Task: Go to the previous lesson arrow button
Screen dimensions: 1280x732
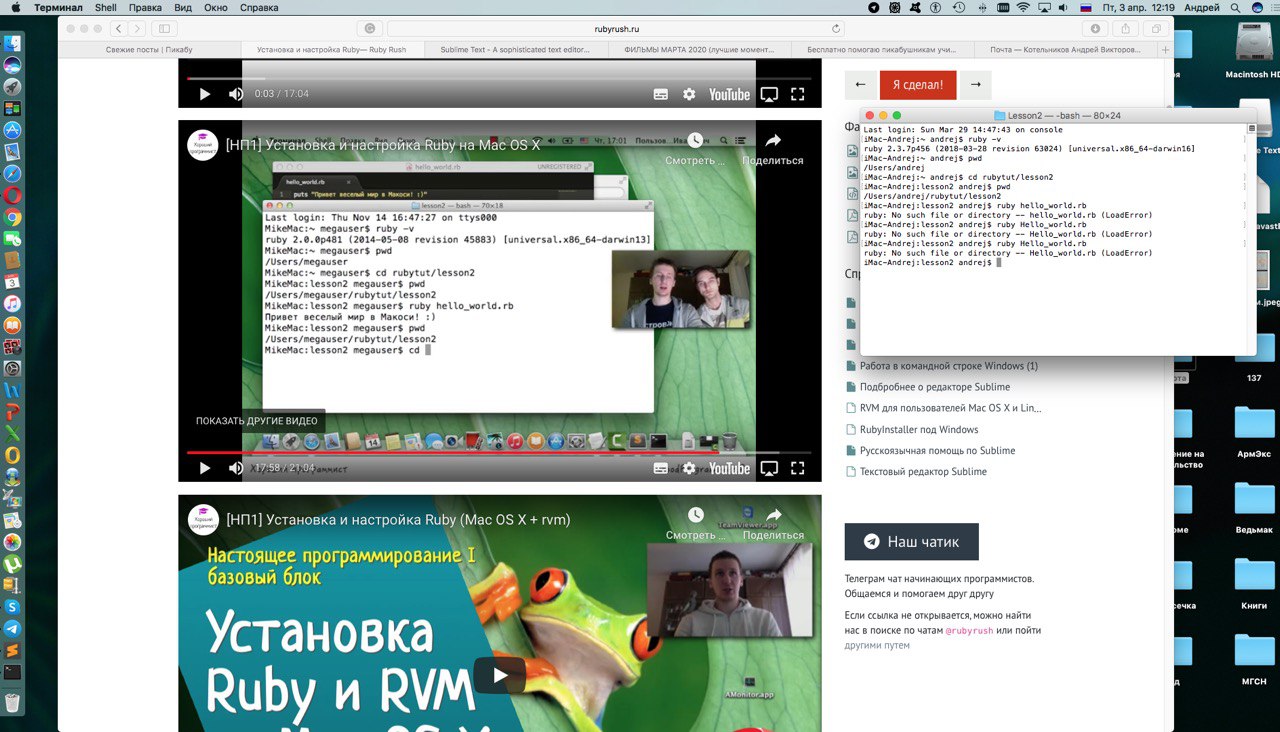Action: pyautogui.click(x=860, y=85)
